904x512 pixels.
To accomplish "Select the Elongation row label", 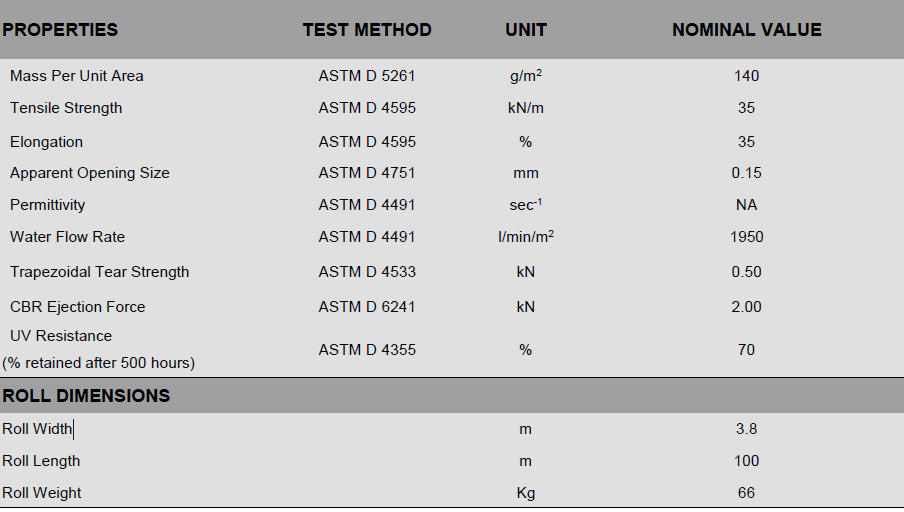I will pyautogui.click(x=47, y=142).
